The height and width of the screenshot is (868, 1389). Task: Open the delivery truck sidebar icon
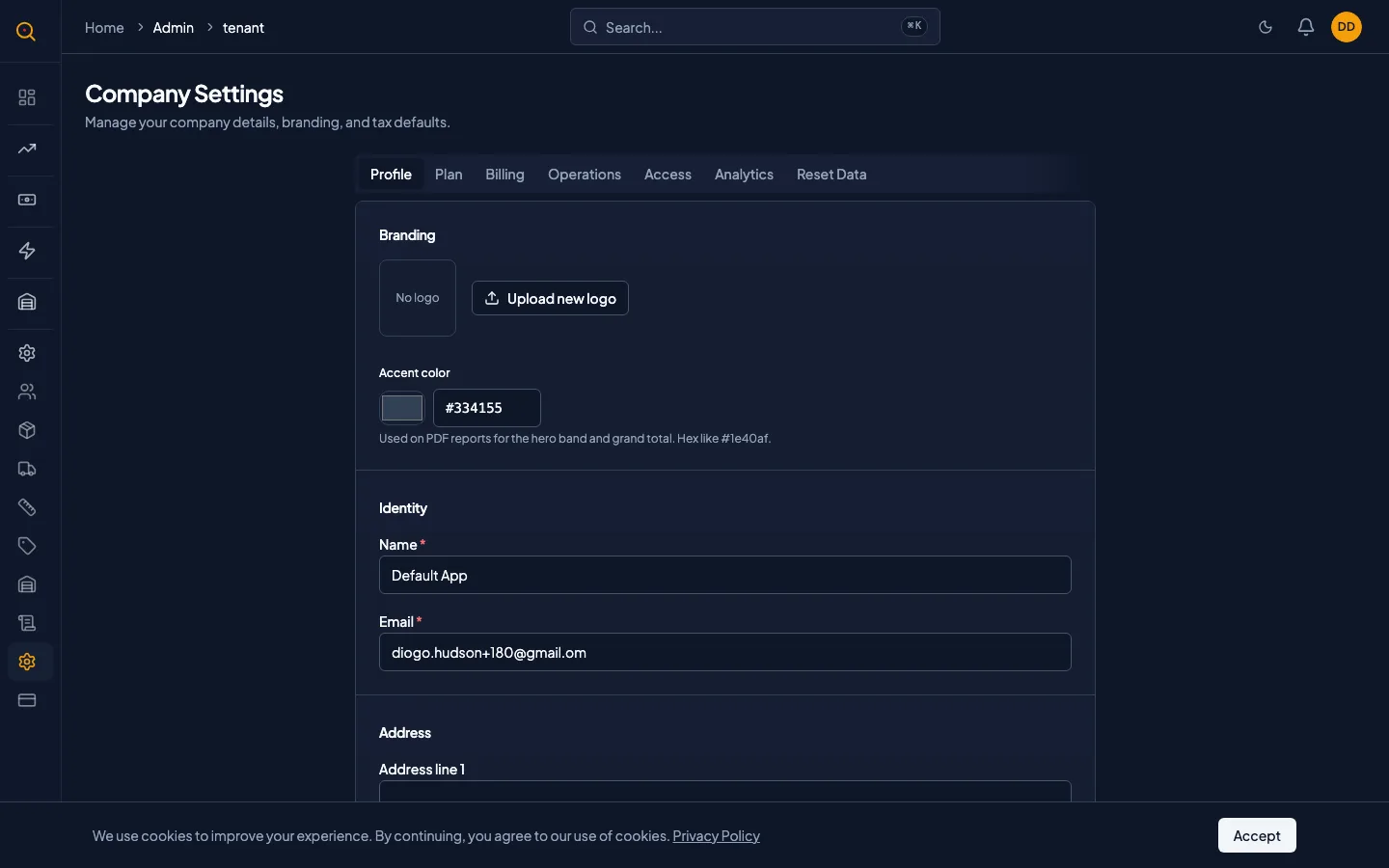point(27,469)
